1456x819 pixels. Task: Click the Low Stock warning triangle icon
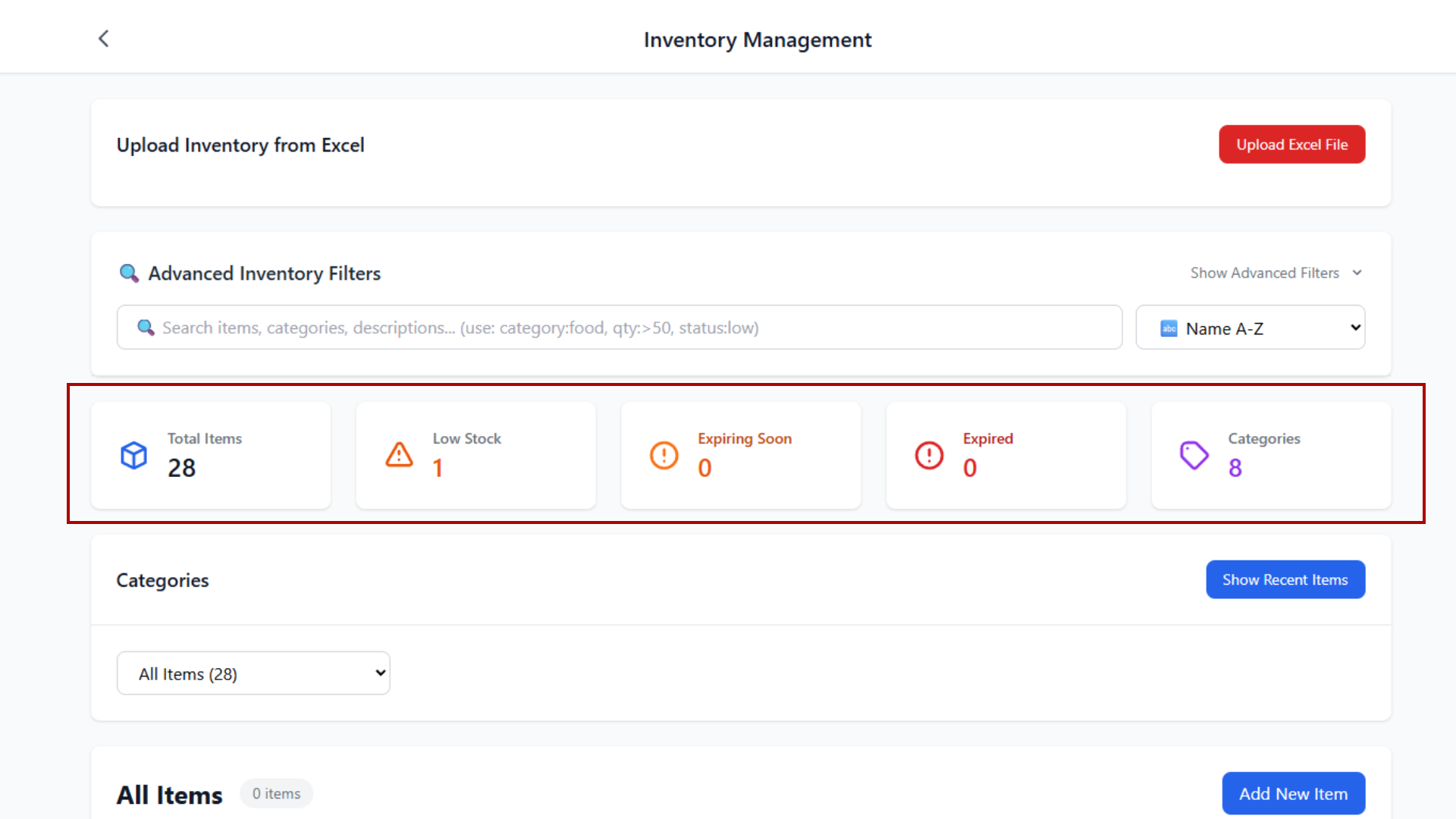click(399, 455)
